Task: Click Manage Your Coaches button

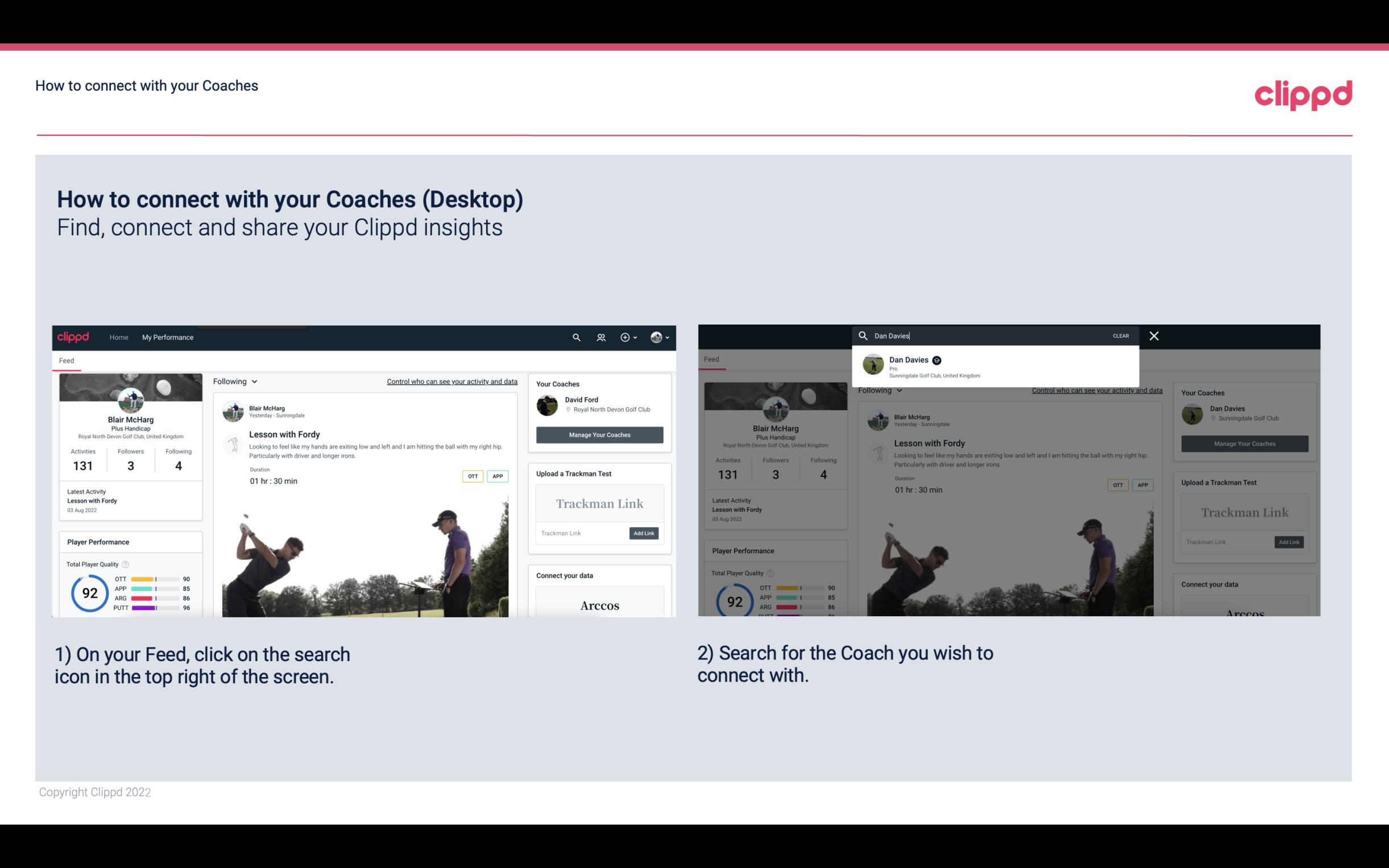Action: 599,433
